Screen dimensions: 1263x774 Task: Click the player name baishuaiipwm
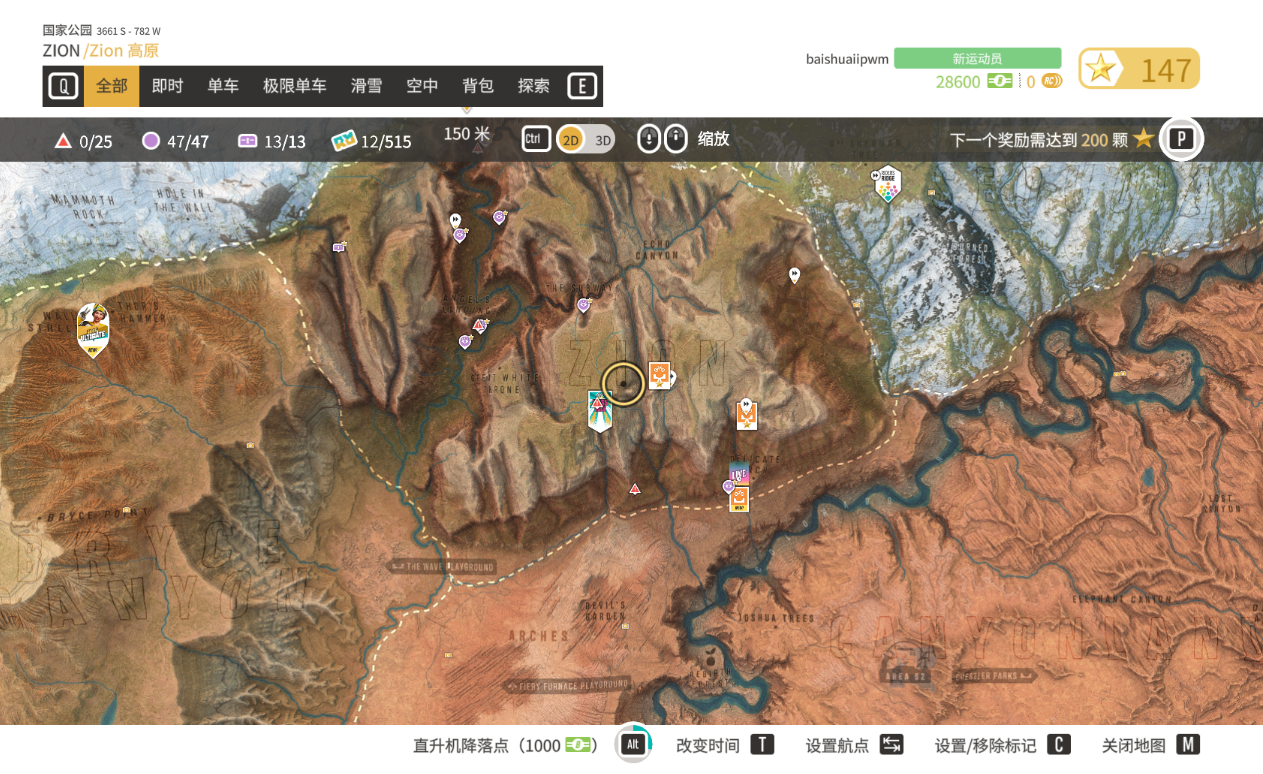coord(847,59)
